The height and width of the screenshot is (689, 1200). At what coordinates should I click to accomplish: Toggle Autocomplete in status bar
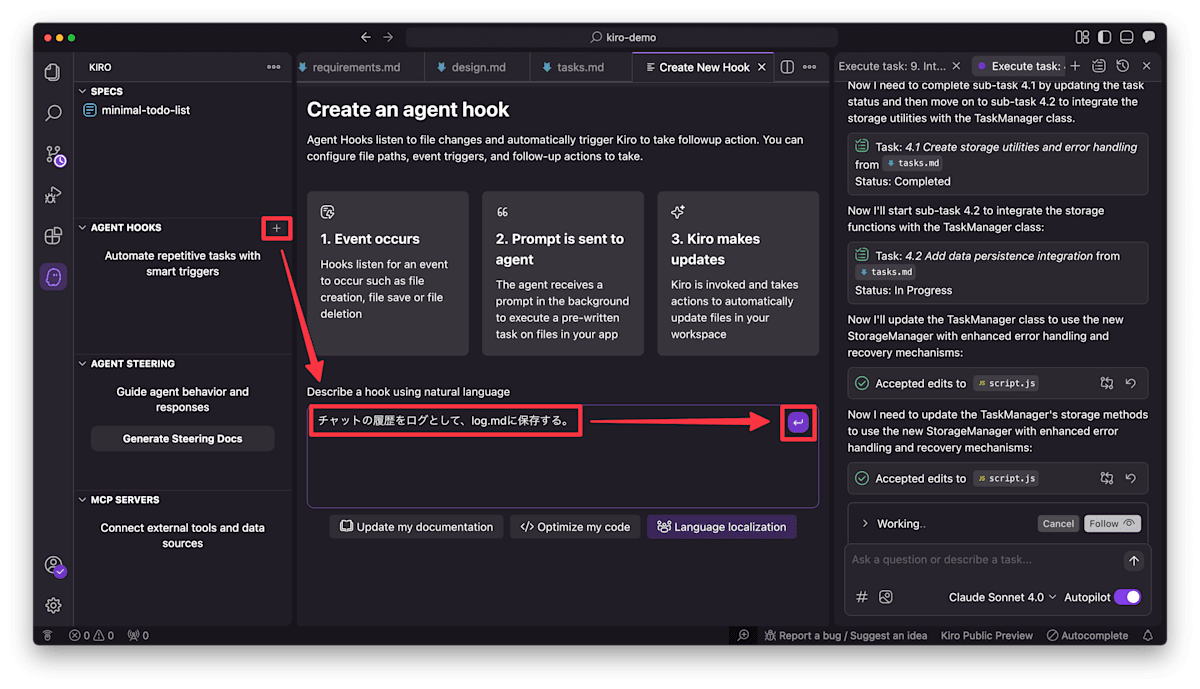click(x=1087, y=636)
